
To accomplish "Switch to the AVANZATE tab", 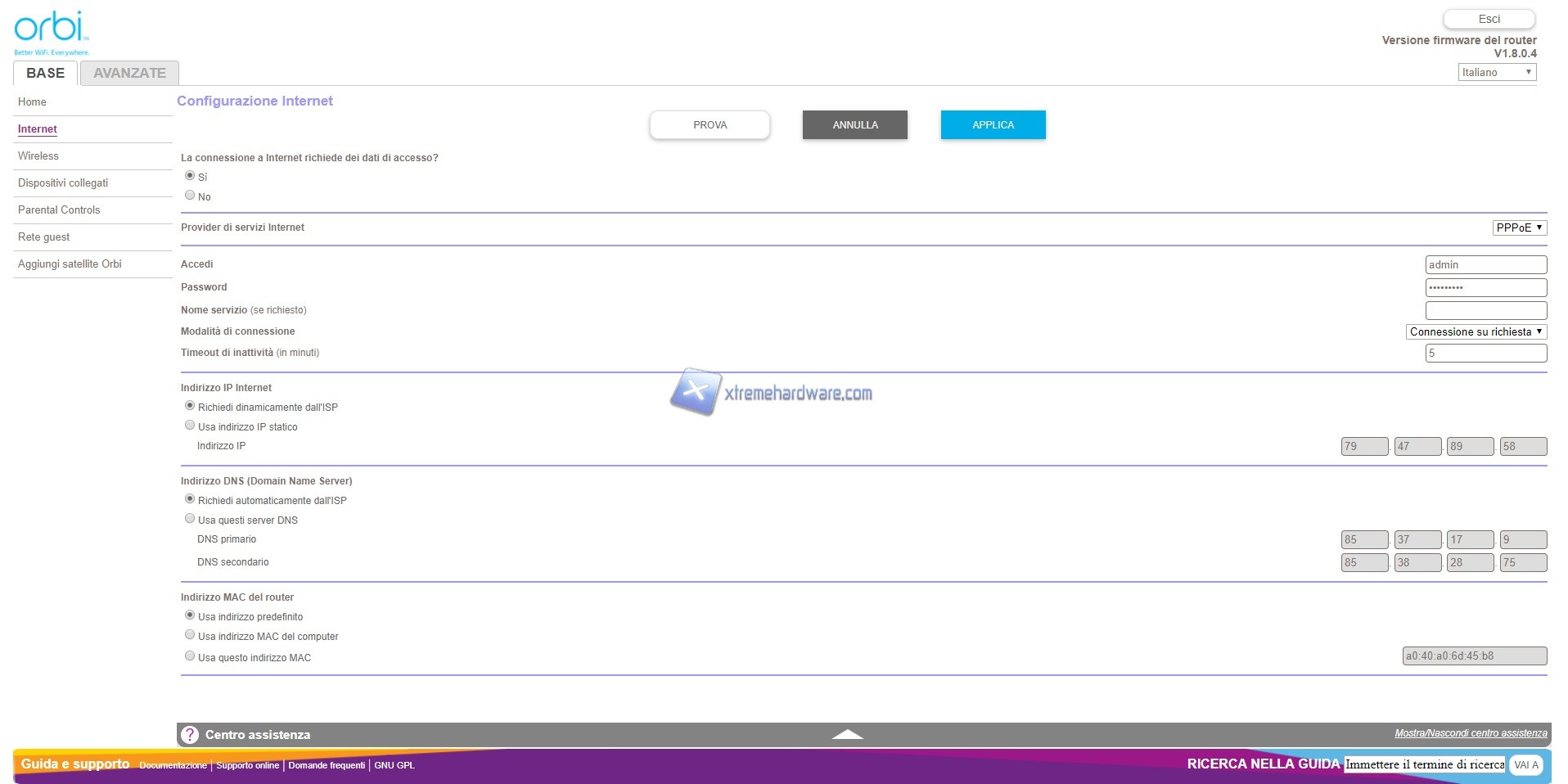I will (x=129, y=73).
